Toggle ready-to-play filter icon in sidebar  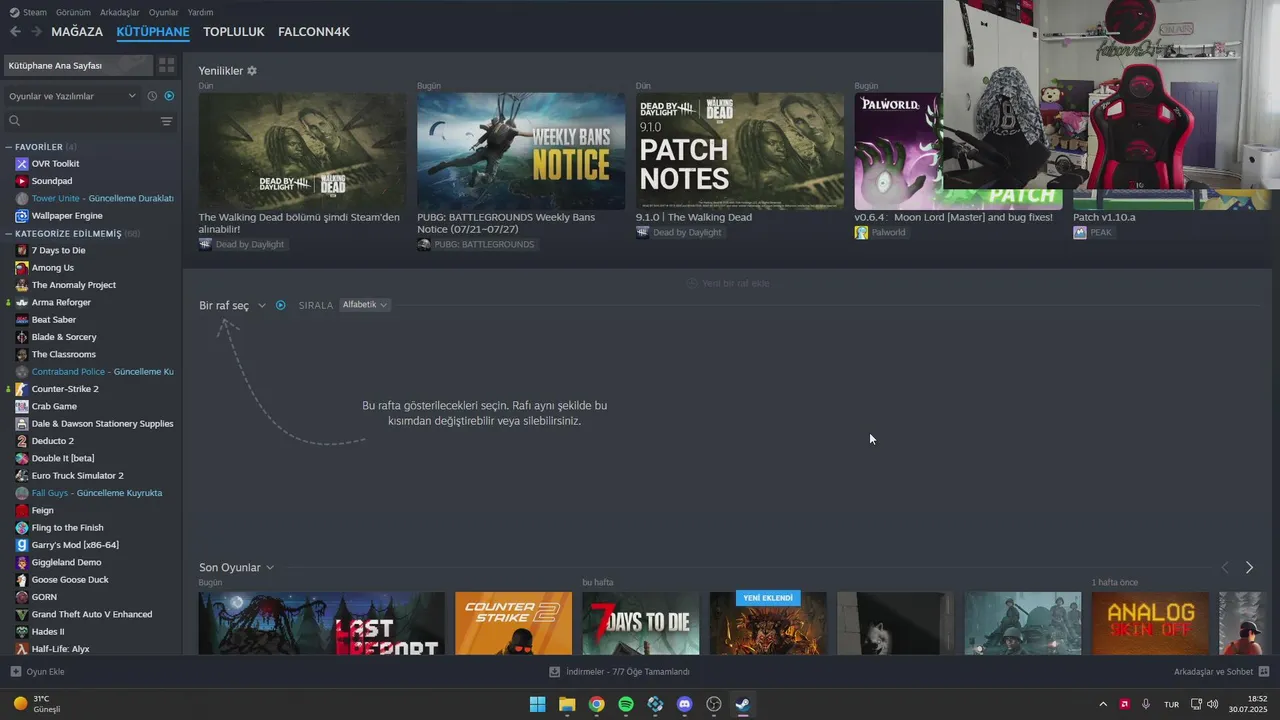169,96
